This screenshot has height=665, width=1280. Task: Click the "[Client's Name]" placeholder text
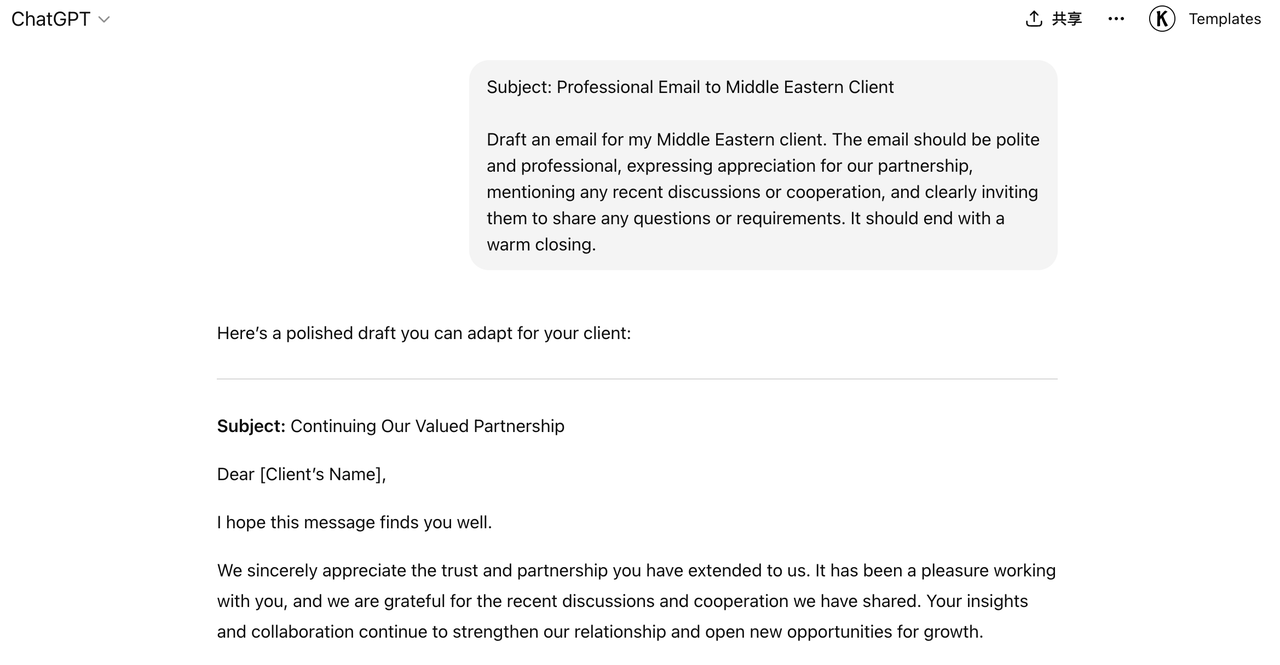[x=322, y=474]
